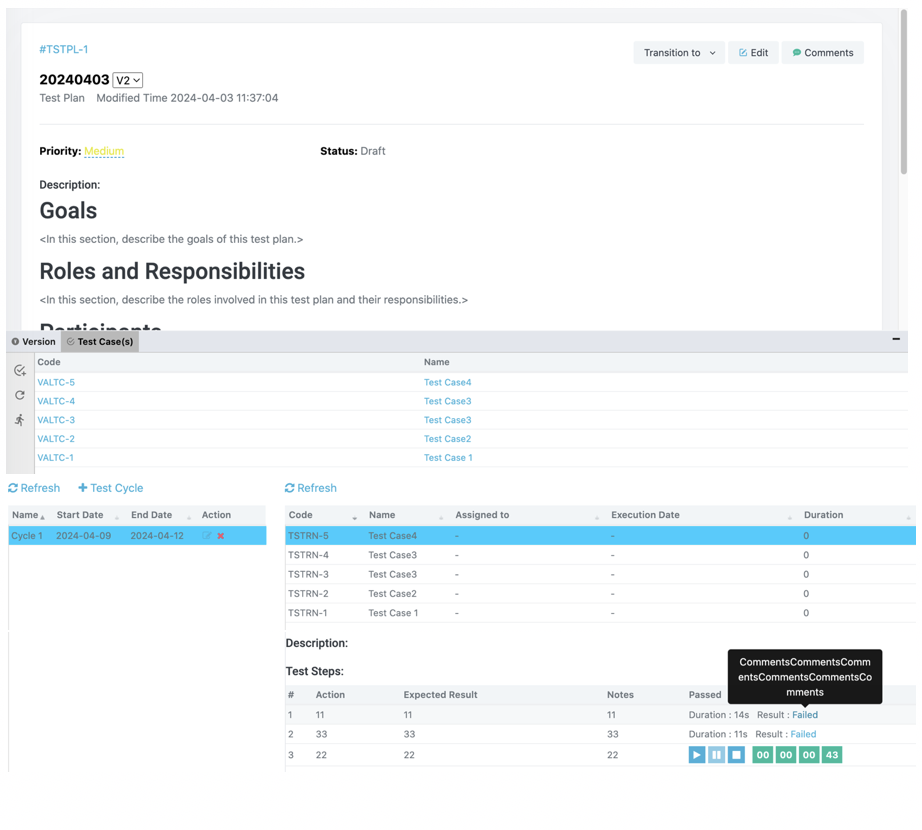This screenshot has width=922, height=830.
Task: Click the Test Case2 name link
Action: click(447, 439)
